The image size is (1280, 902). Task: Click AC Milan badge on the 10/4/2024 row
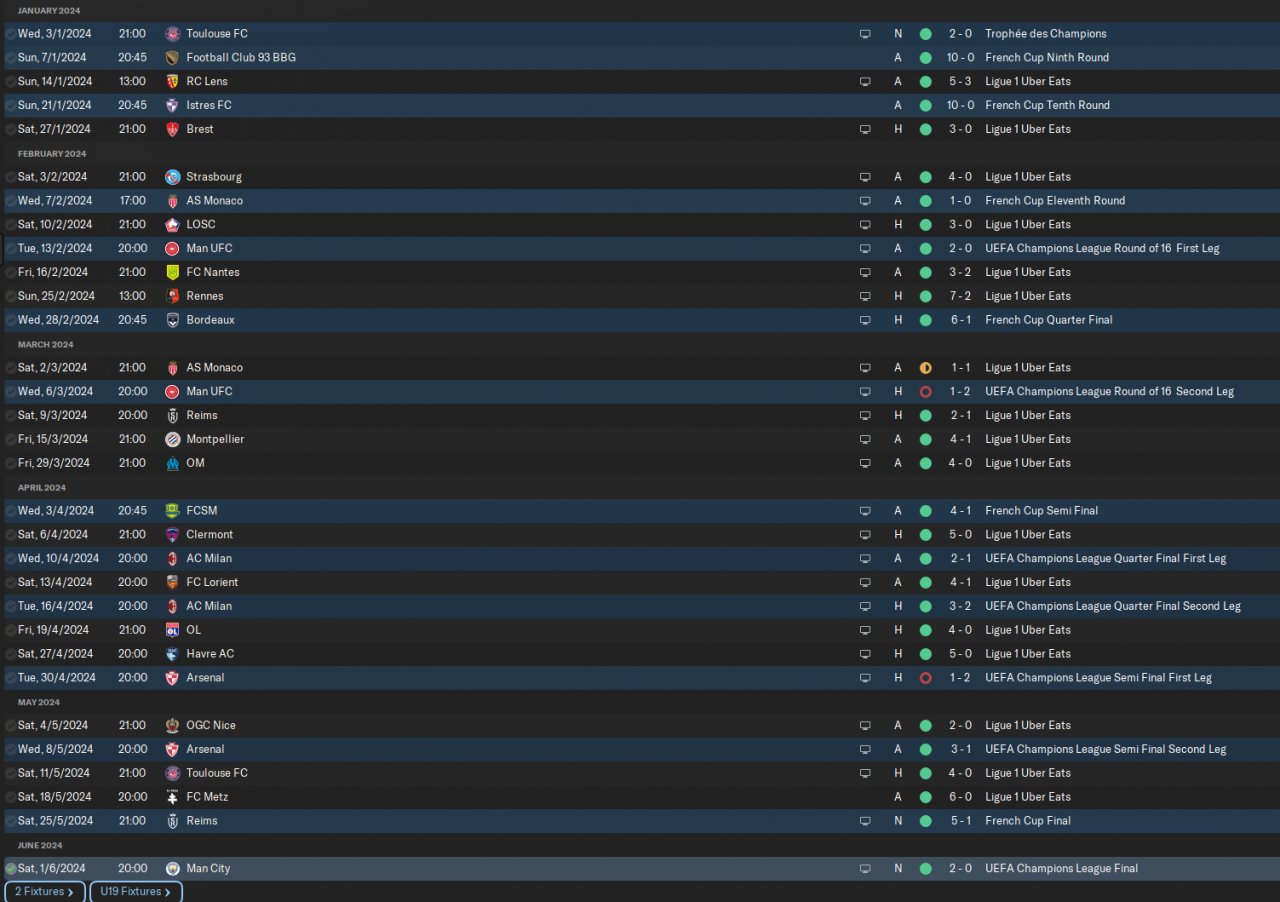pos(172,559)
